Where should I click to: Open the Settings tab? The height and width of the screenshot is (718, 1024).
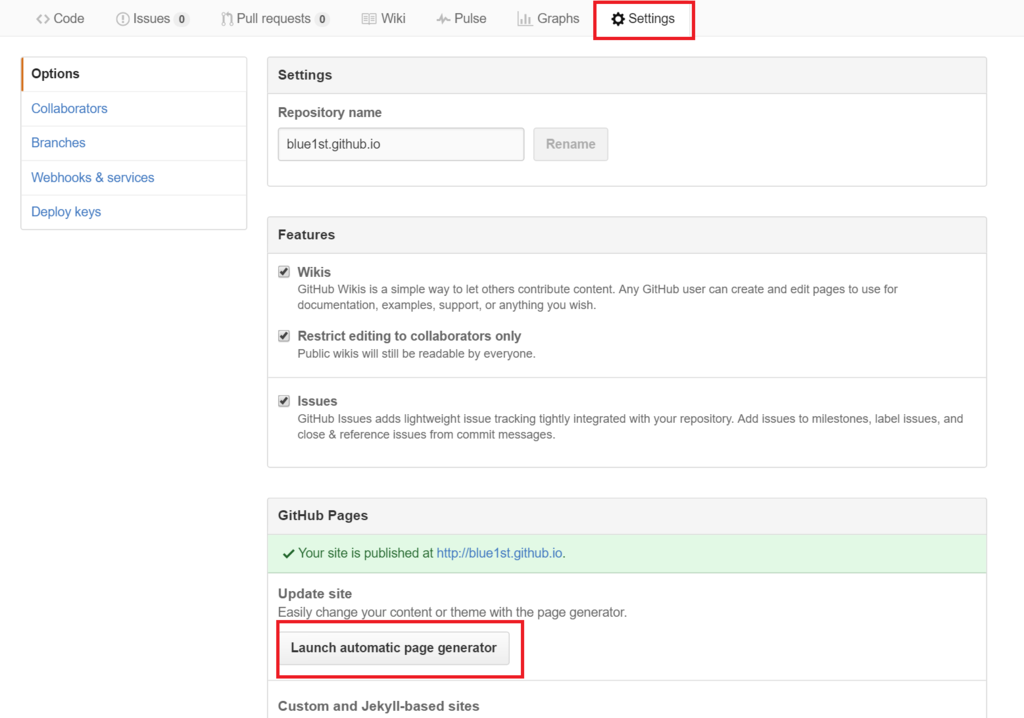(643, 19)
